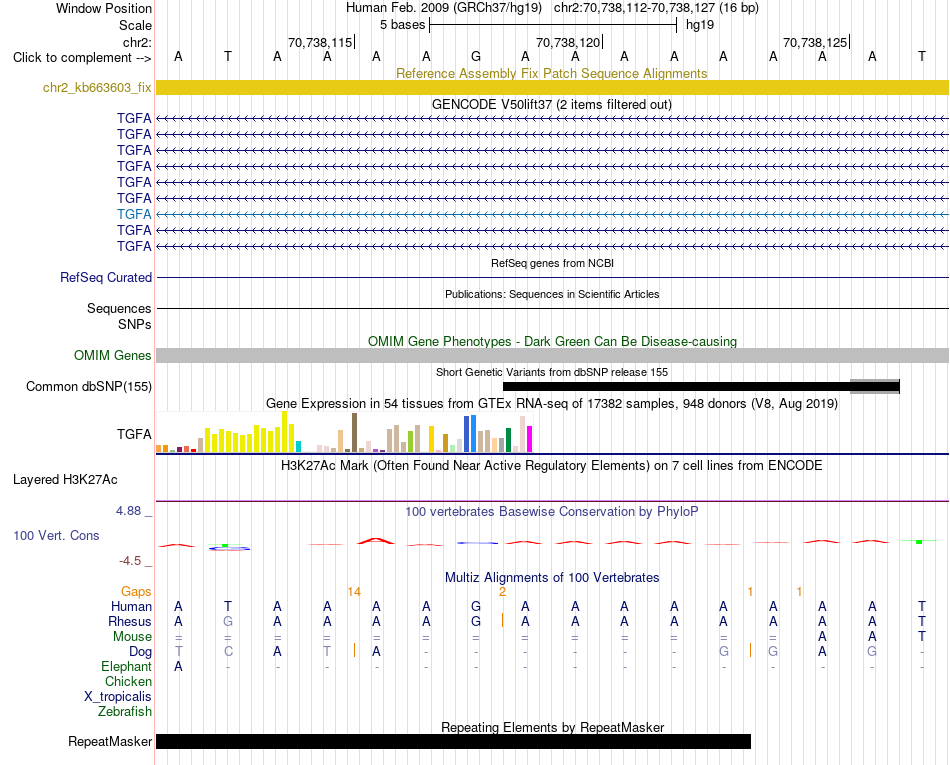Open the GENCODE V50lift37 track title
Image resolution: width=950 pixels, height=765 pixels.
[551, 104]
